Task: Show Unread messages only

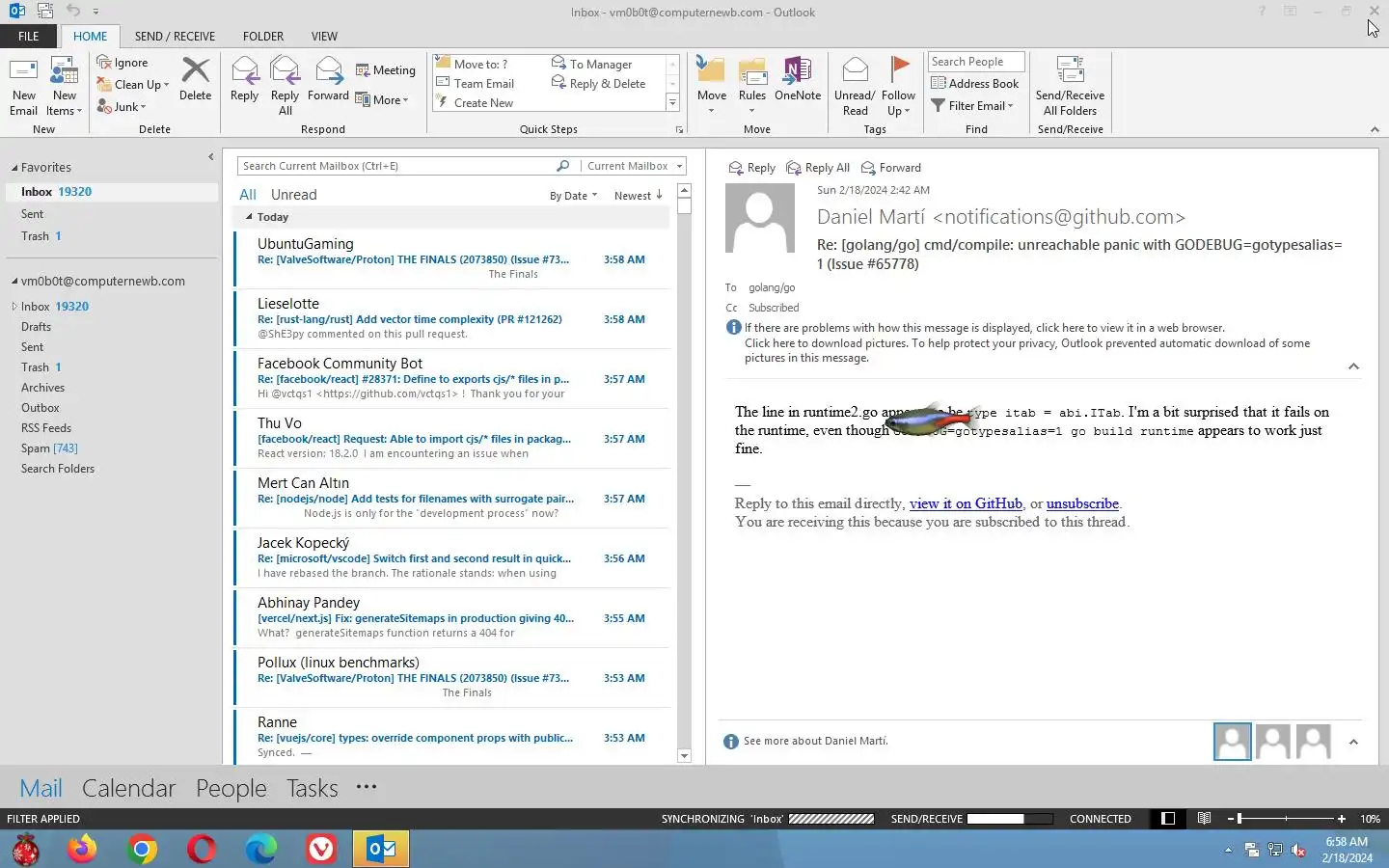Action: (293, 195)
